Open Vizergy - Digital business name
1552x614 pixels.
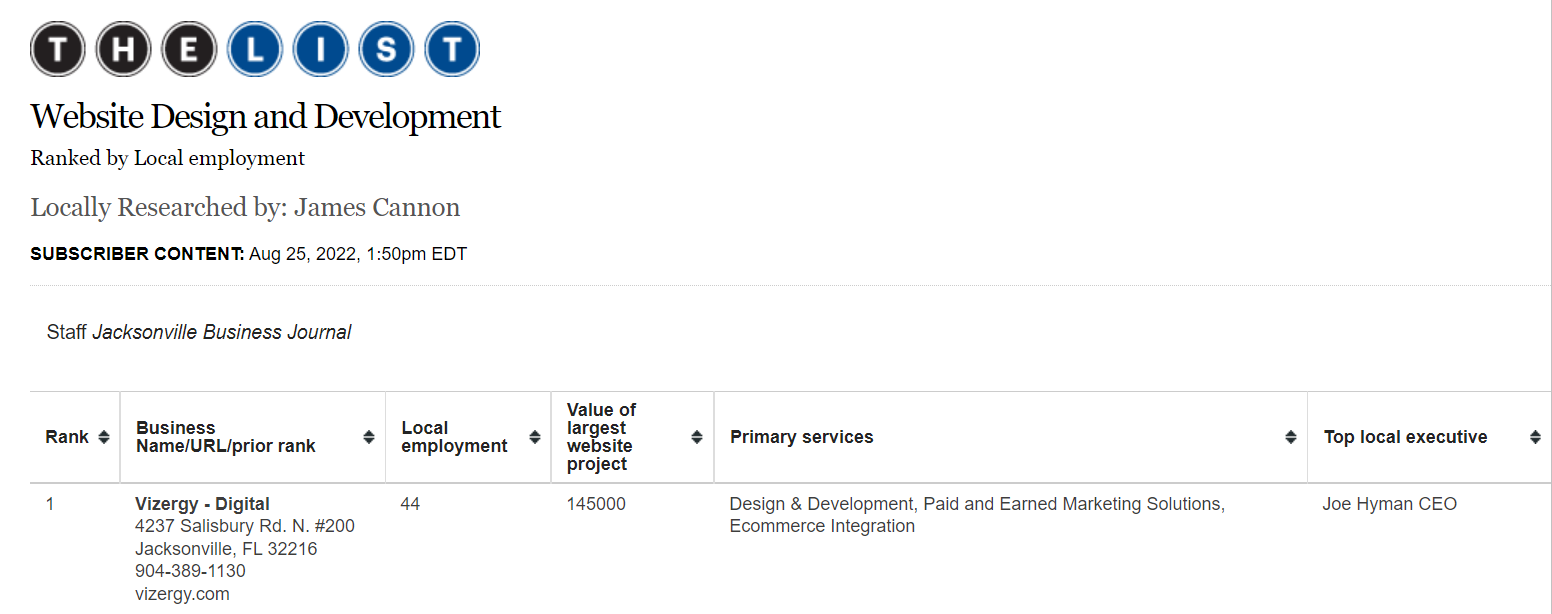[202, 504]
